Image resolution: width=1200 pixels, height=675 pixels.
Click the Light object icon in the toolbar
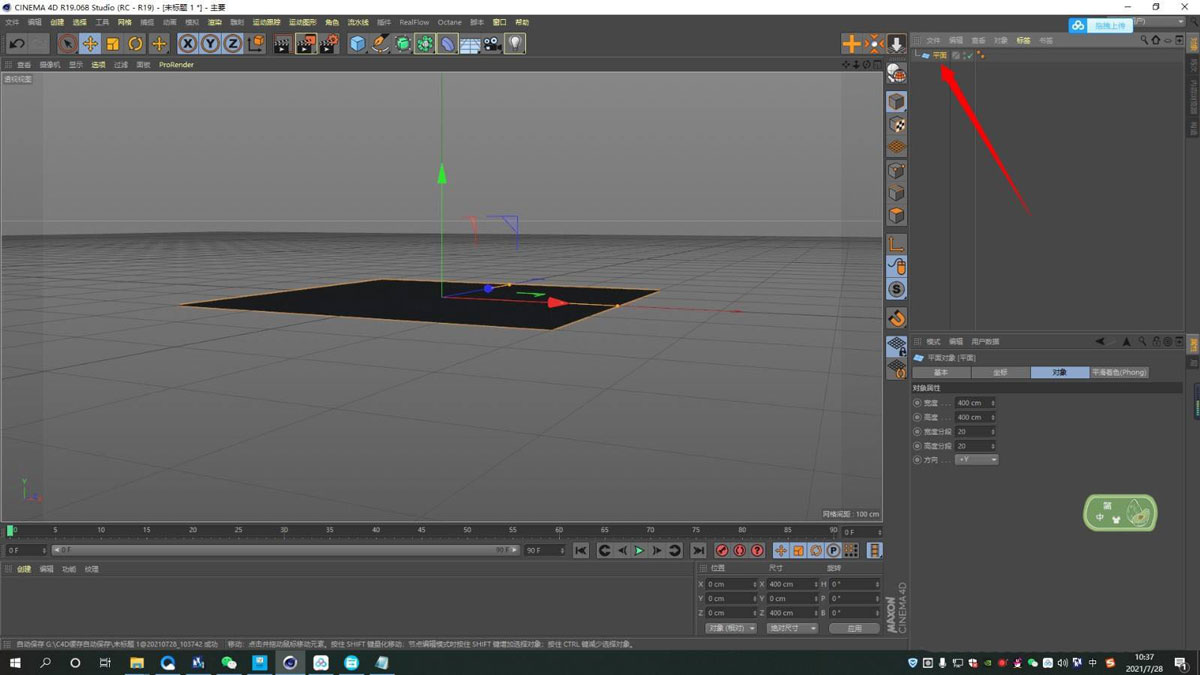(x=514, y=43)
